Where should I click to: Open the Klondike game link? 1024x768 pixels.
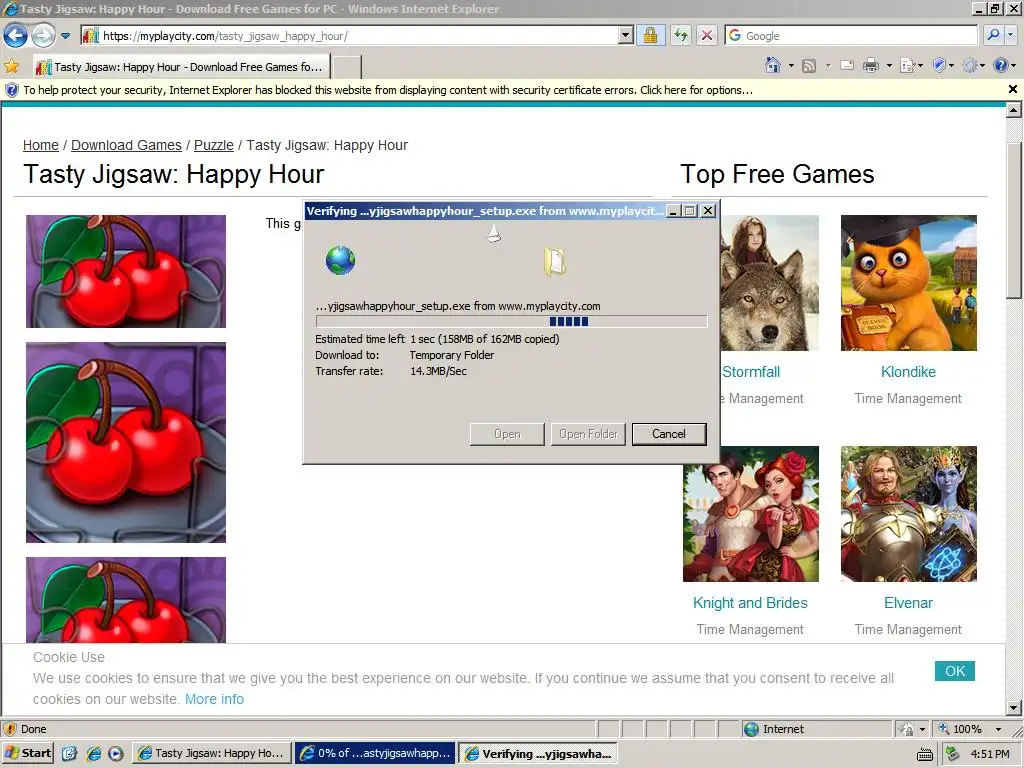908,372
